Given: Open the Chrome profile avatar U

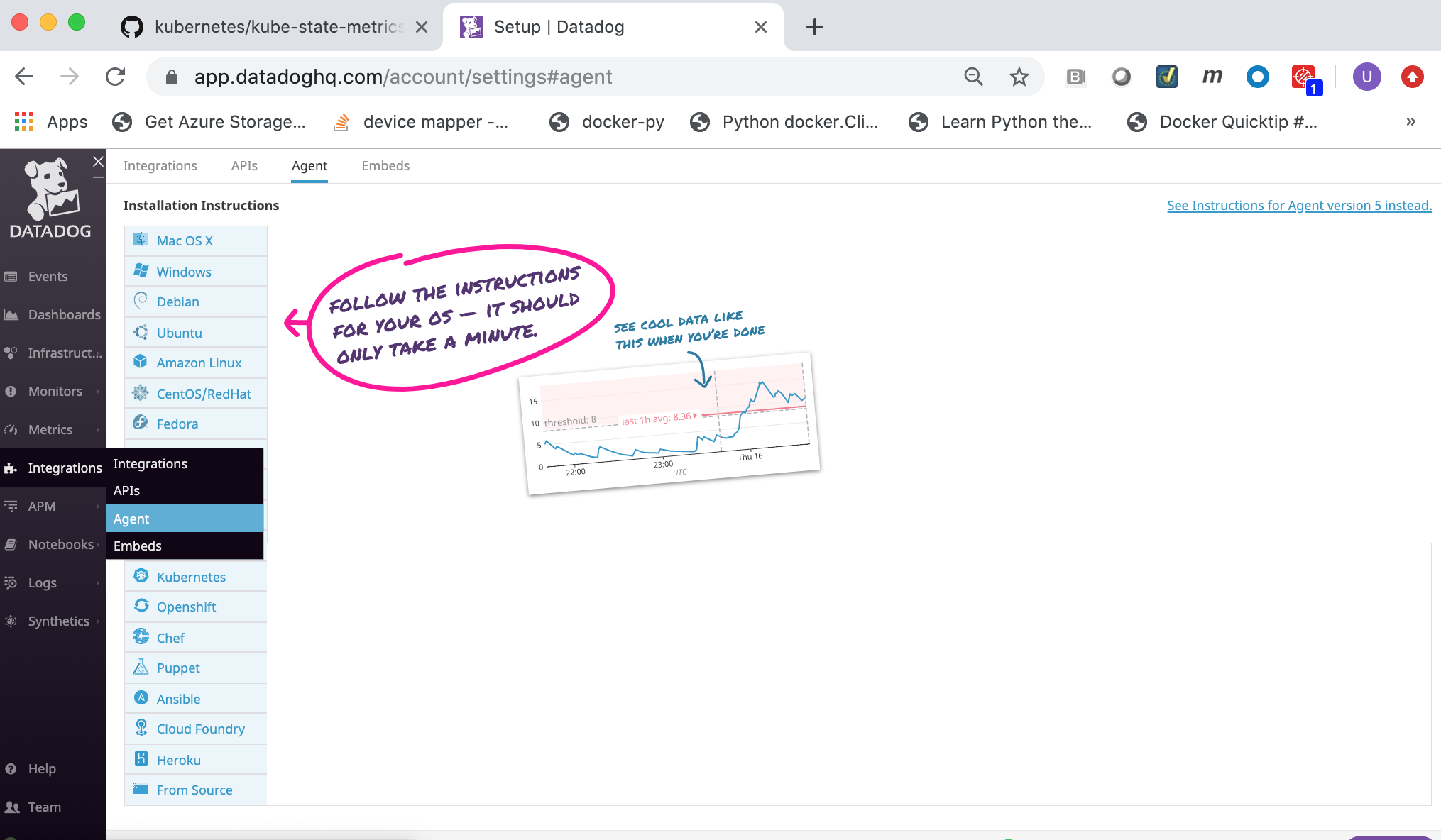Looking at the screenshot, I should (1366, 77).
